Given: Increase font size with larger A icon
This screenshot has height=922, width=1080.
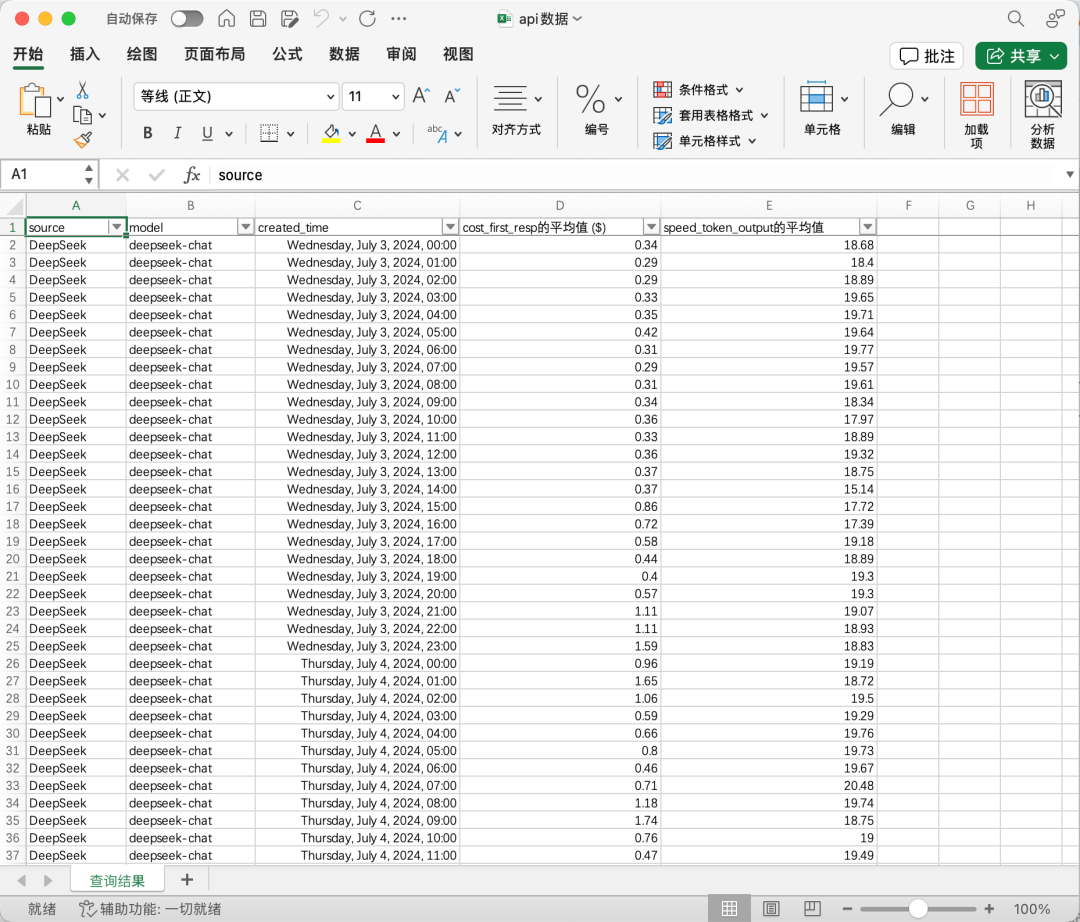Looking at the screenshot, I should click(421, 96).
